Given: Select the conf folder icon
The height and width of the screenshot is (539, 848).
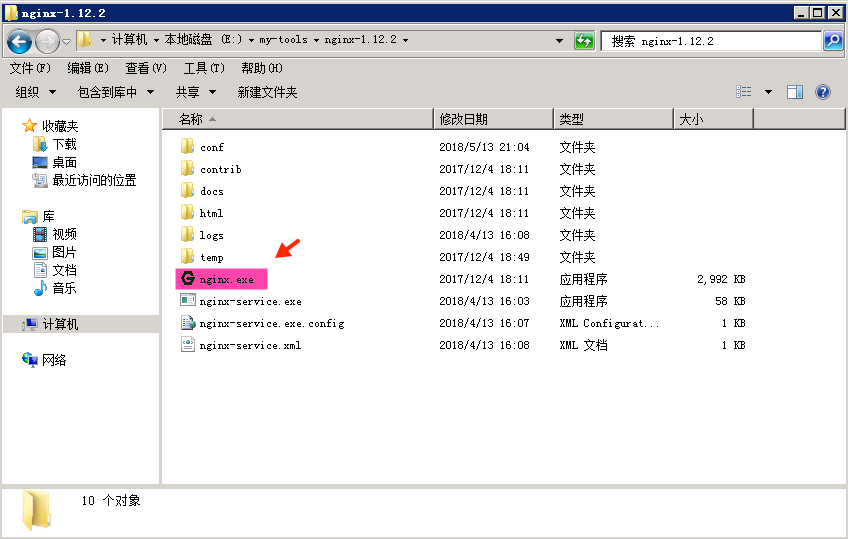Looking at the screenshot, I should coord(187,147).
